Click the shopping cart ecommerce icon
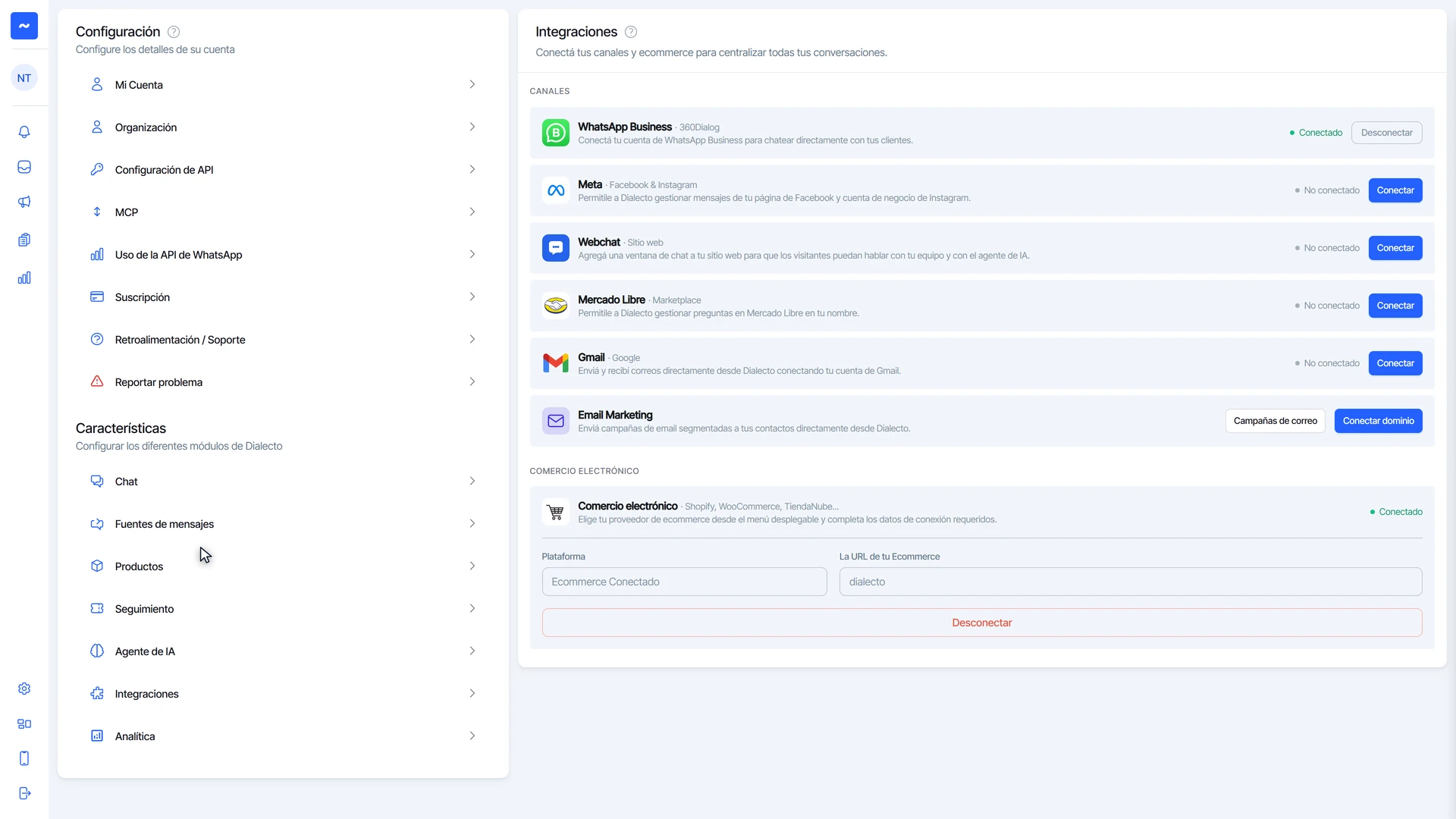 pos(556,512)
